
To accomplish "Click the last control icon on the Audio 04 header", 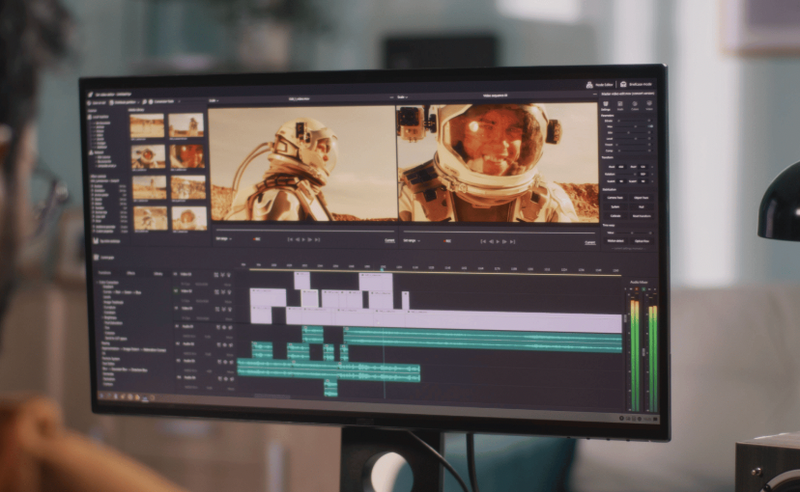I will click(x=232, y=379).
